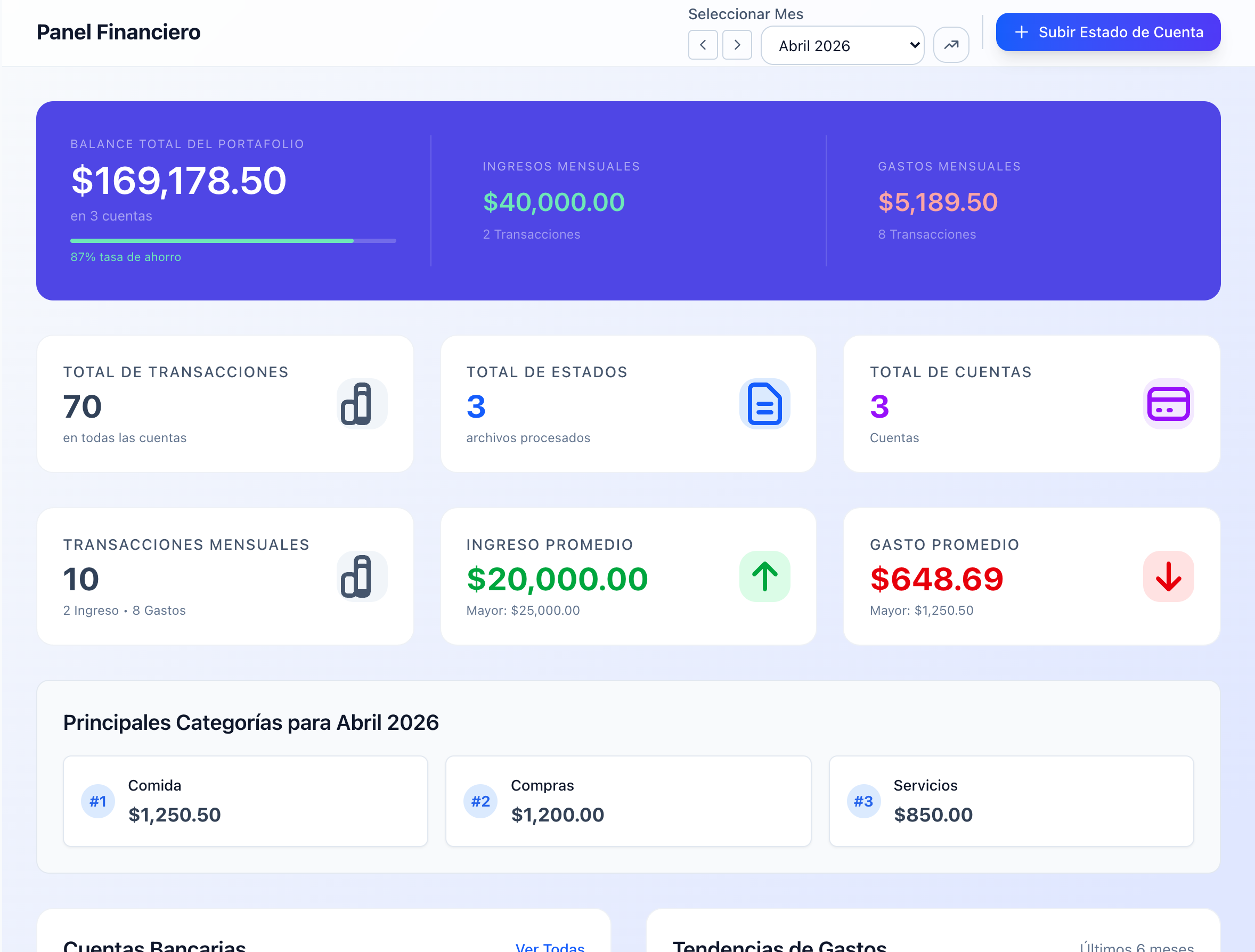
Task: Select the #2 Compras category card
Action: point(628,801)
